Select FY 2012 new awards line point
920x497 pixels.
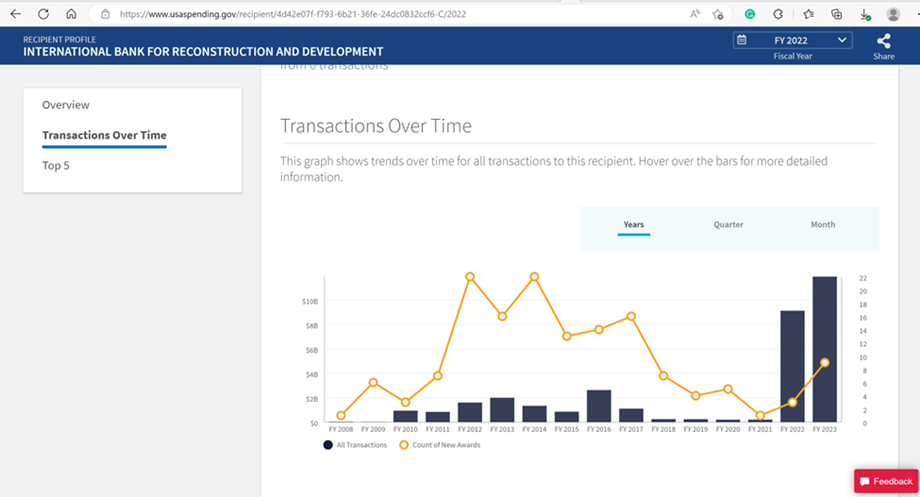click(x=470, y=277)
